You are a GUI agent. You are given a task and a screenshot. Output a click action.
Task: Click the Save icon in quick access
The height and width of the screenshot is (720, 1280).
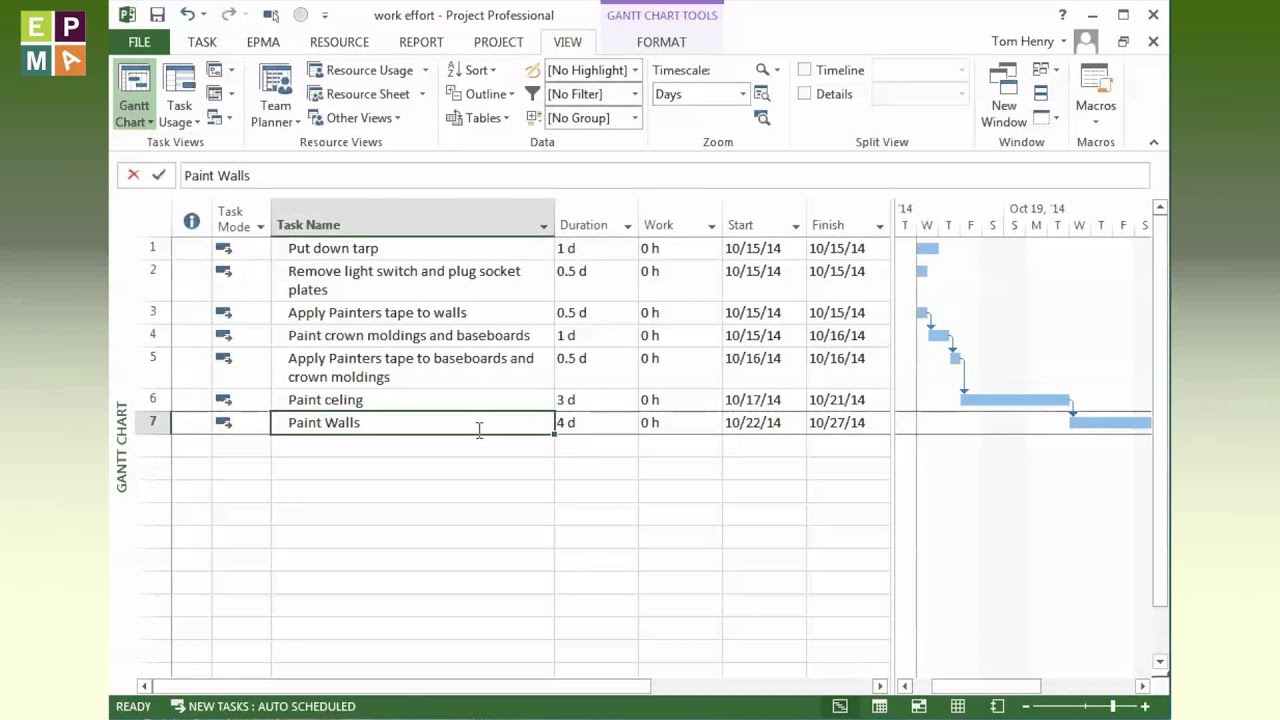pos(157,15)
